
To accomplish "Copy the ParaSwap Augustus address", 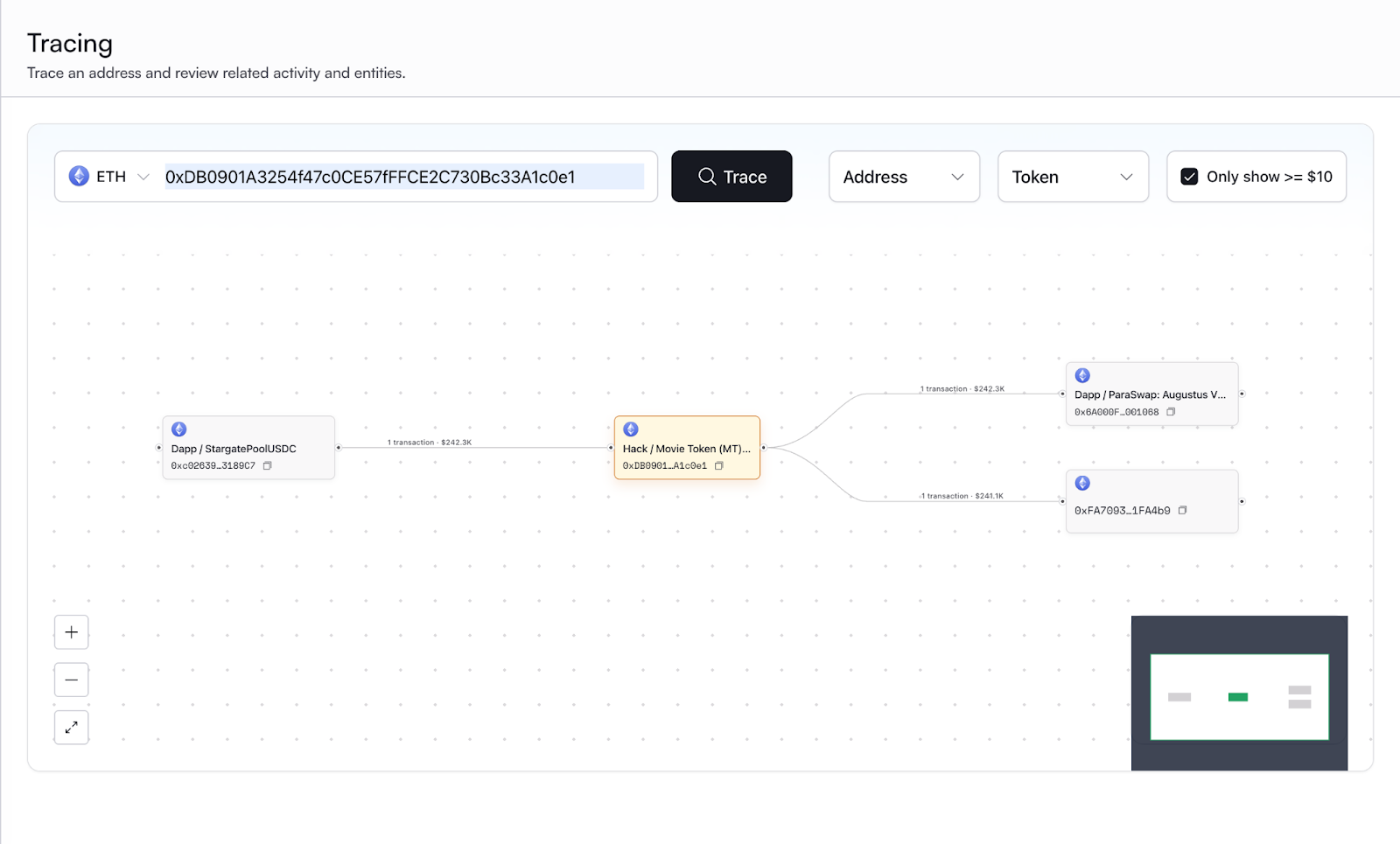I will [x=1171, y=412].
